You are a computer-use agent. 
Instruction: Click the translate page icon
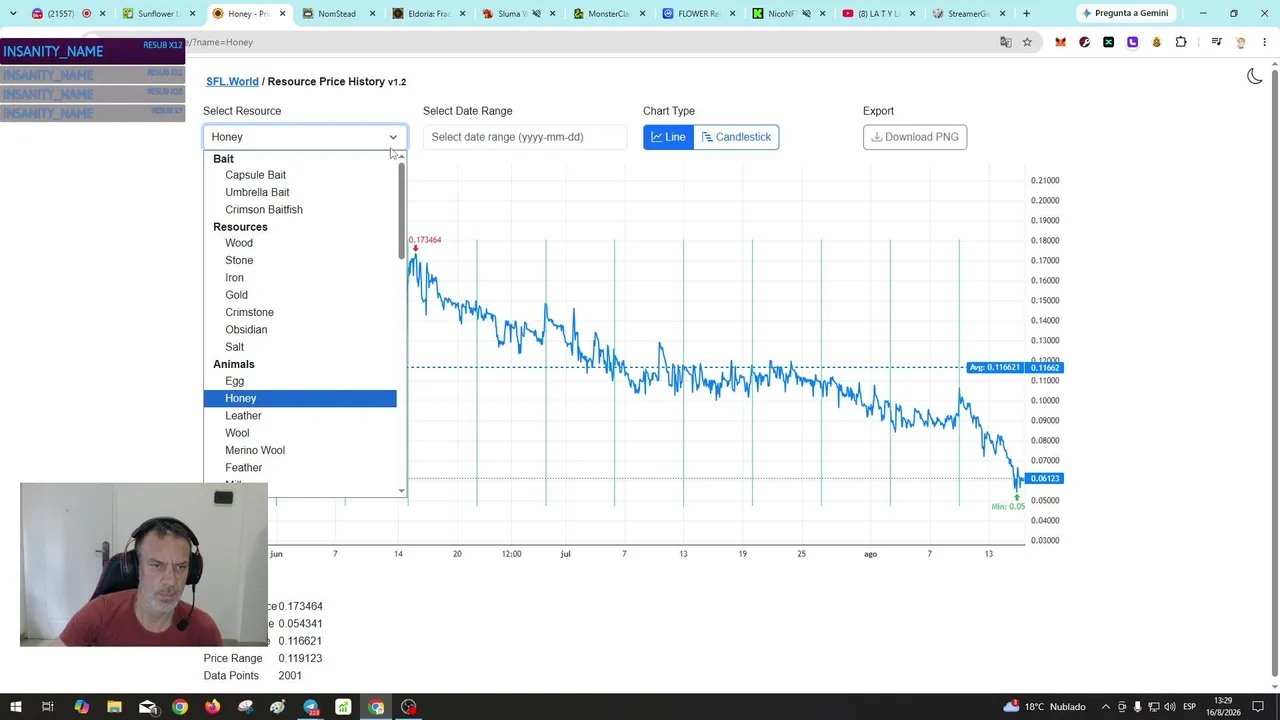click(x=1005, y=42)
